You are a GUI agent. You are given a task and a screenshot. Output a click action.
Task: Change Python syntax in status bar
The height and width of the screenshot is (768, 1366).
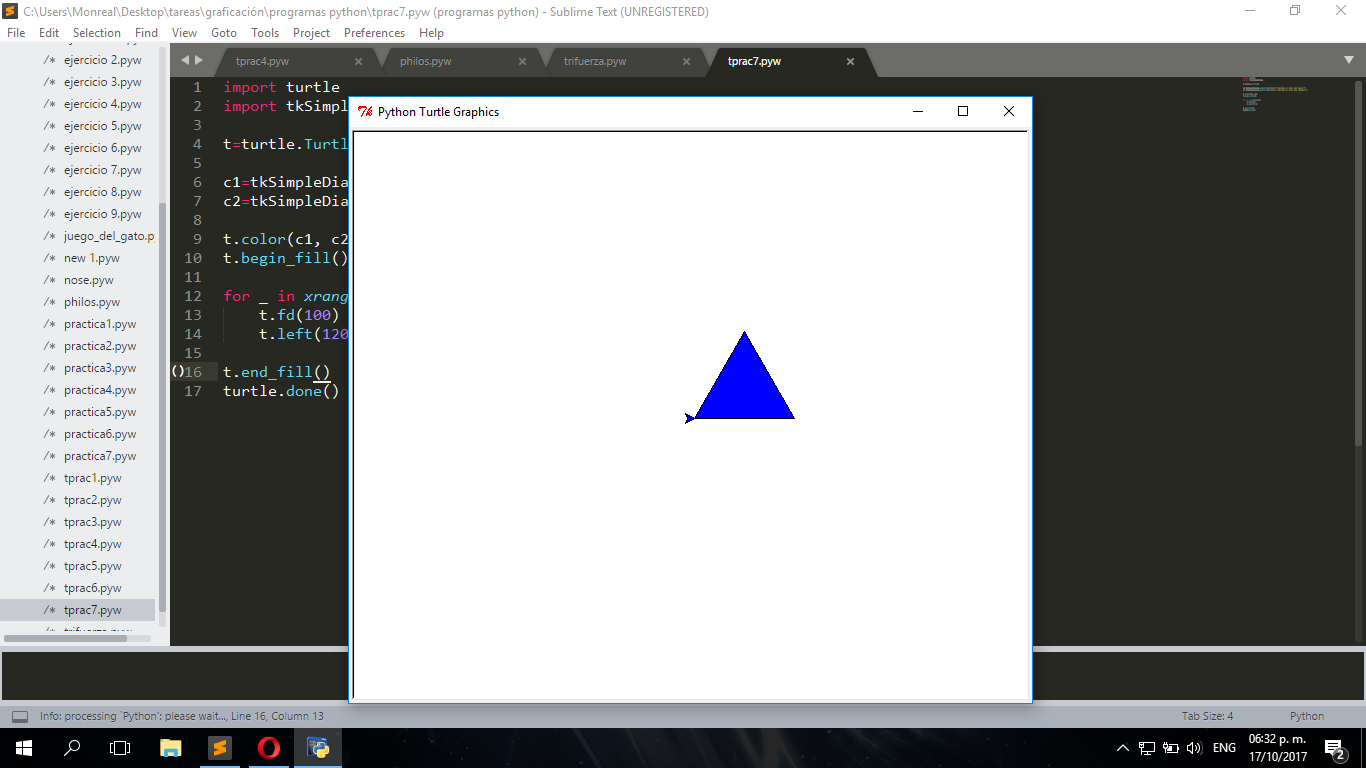click(x=1306, y=716)
